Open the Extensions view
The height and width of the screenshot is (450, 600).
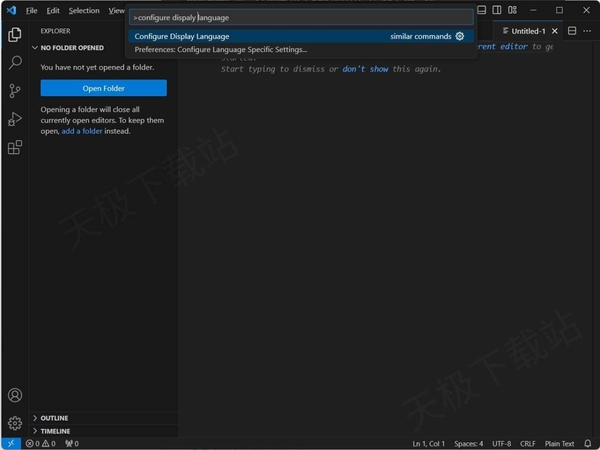pyautogui.click(x=15, y=147)
